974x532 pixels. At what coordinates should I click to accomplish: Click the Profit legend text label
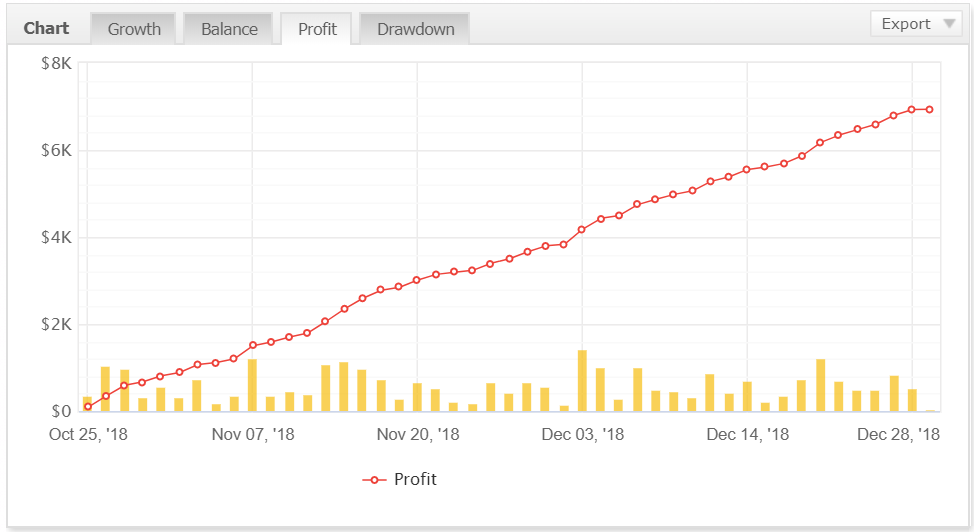pyautogui.click(x=415, y=479)
